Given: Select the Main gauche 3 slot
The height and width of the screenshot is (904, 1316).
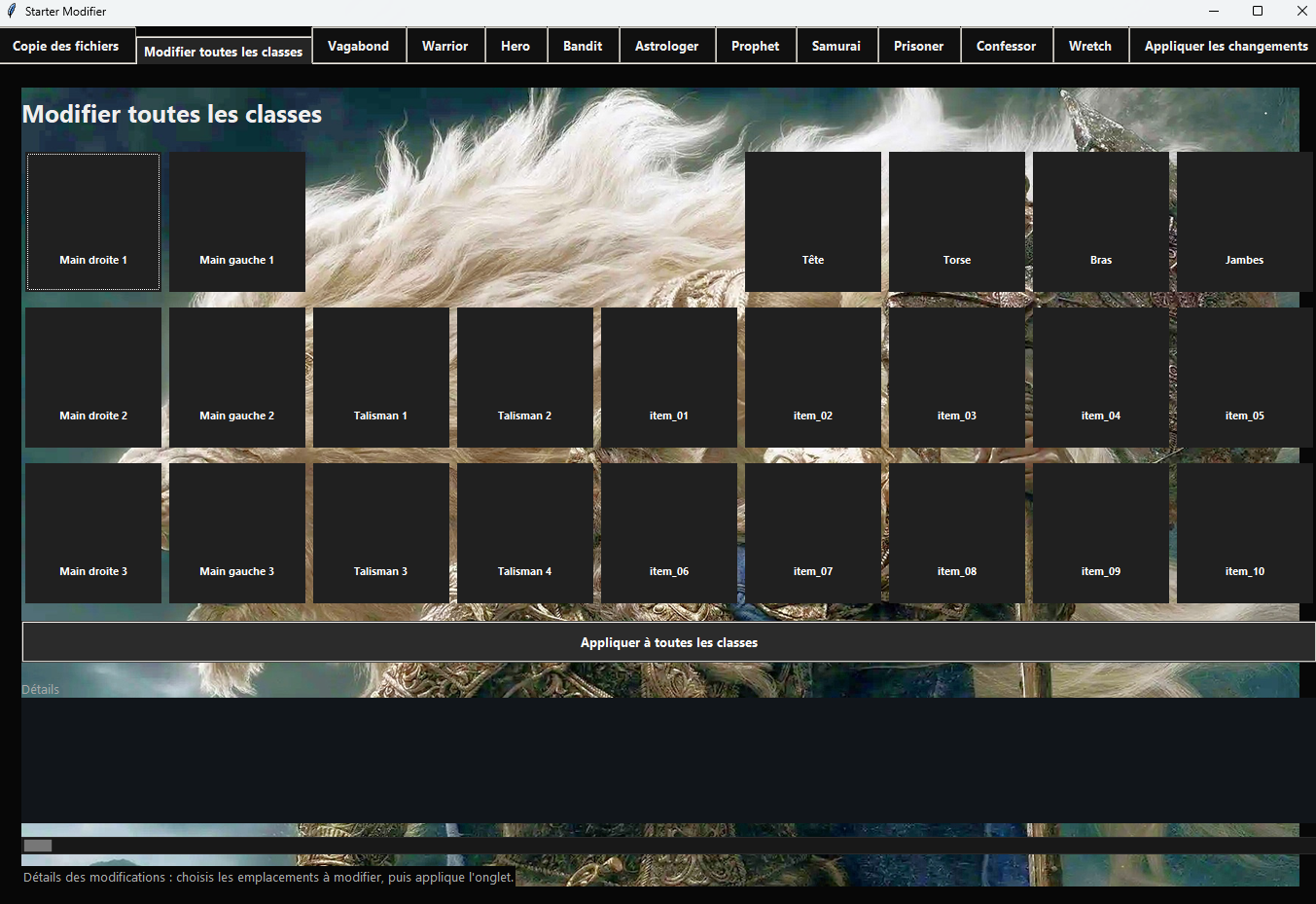Looking at the screenshot, I should (237, 533).
